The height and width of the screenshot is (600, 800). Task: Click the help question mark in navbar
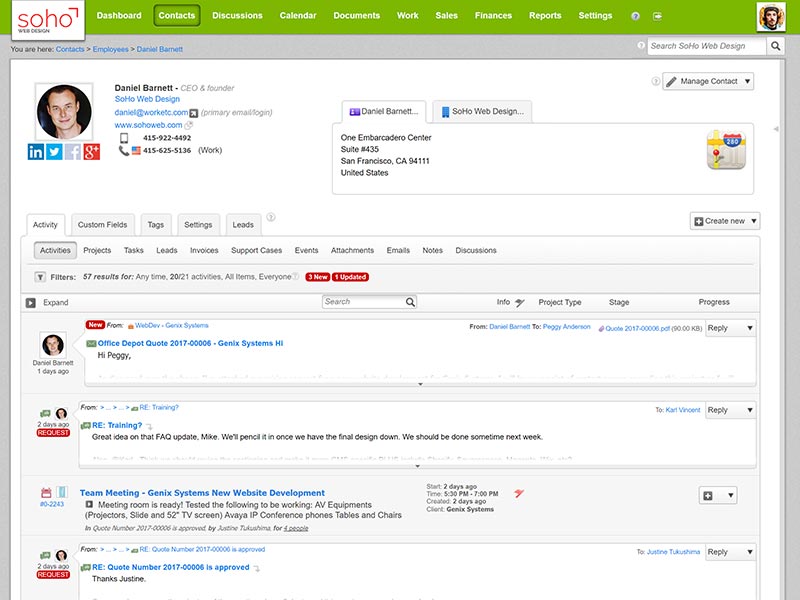[x=636, y=16]
